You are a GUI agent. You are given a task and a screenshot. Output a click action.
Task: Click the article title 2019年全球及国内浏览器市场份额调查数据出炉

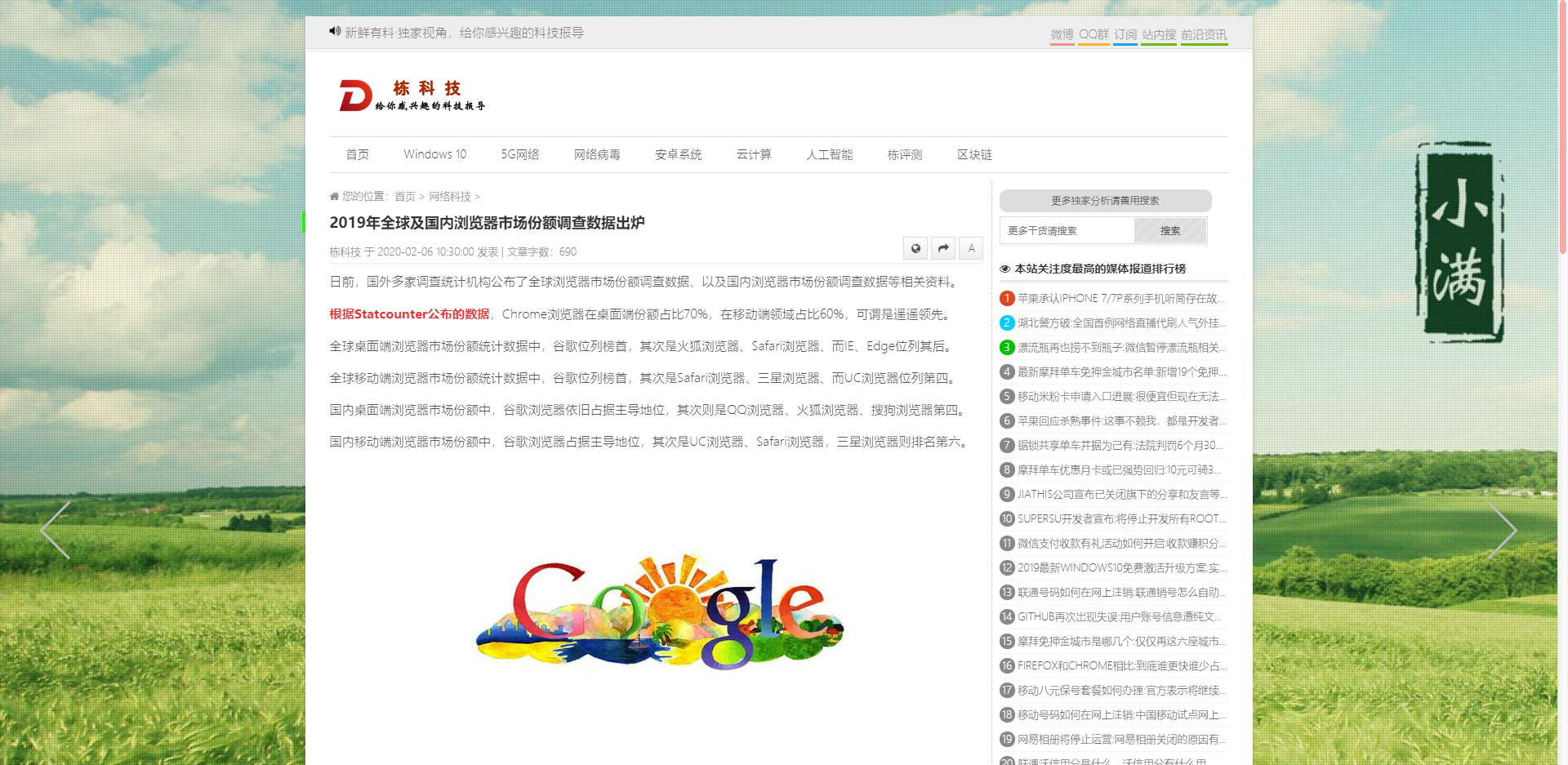click(487, 223)
